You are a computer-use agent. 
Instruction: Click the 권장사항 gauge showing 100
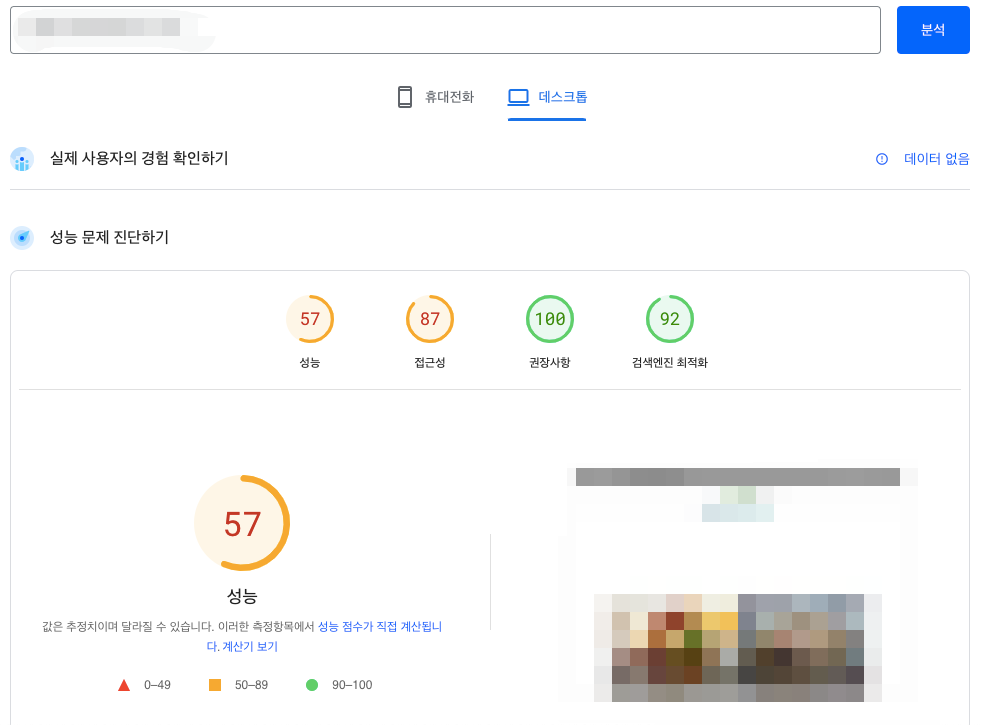point(550,318)
